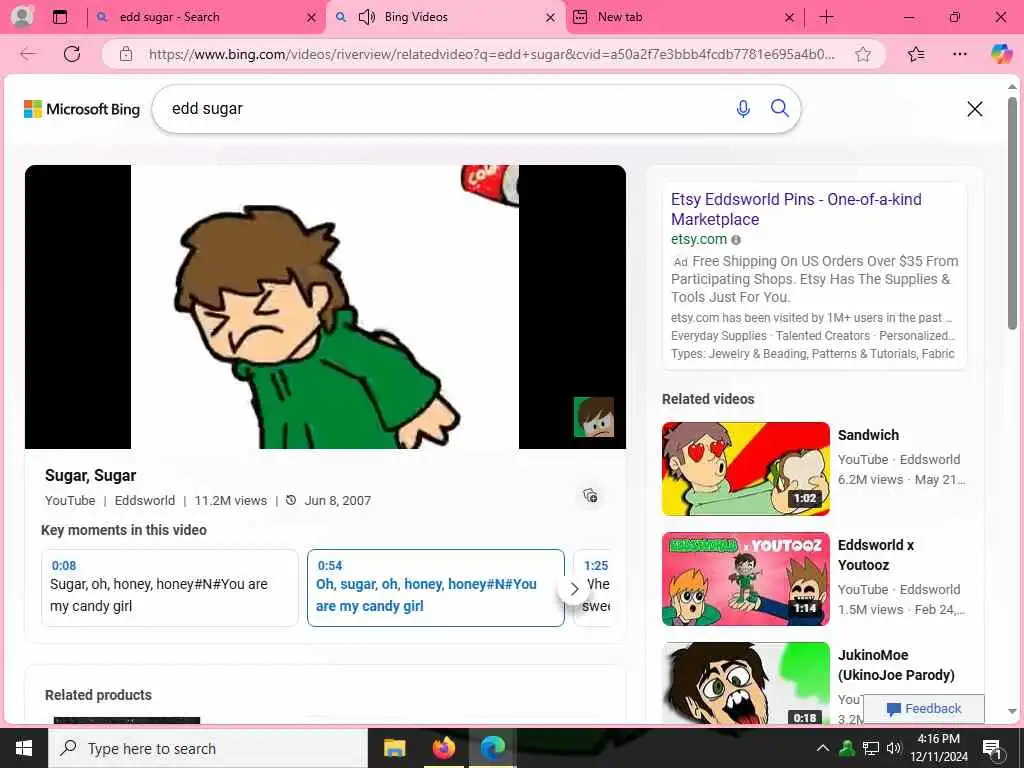Viewport: 1024px width, 768px height.
Task: Submit search with magnifier icon
Action: click(780, 108)
